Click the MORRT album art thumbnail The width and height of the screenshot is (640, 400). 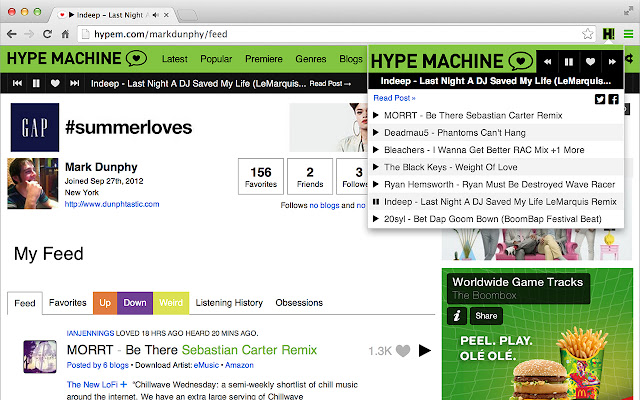click(40, 357)
